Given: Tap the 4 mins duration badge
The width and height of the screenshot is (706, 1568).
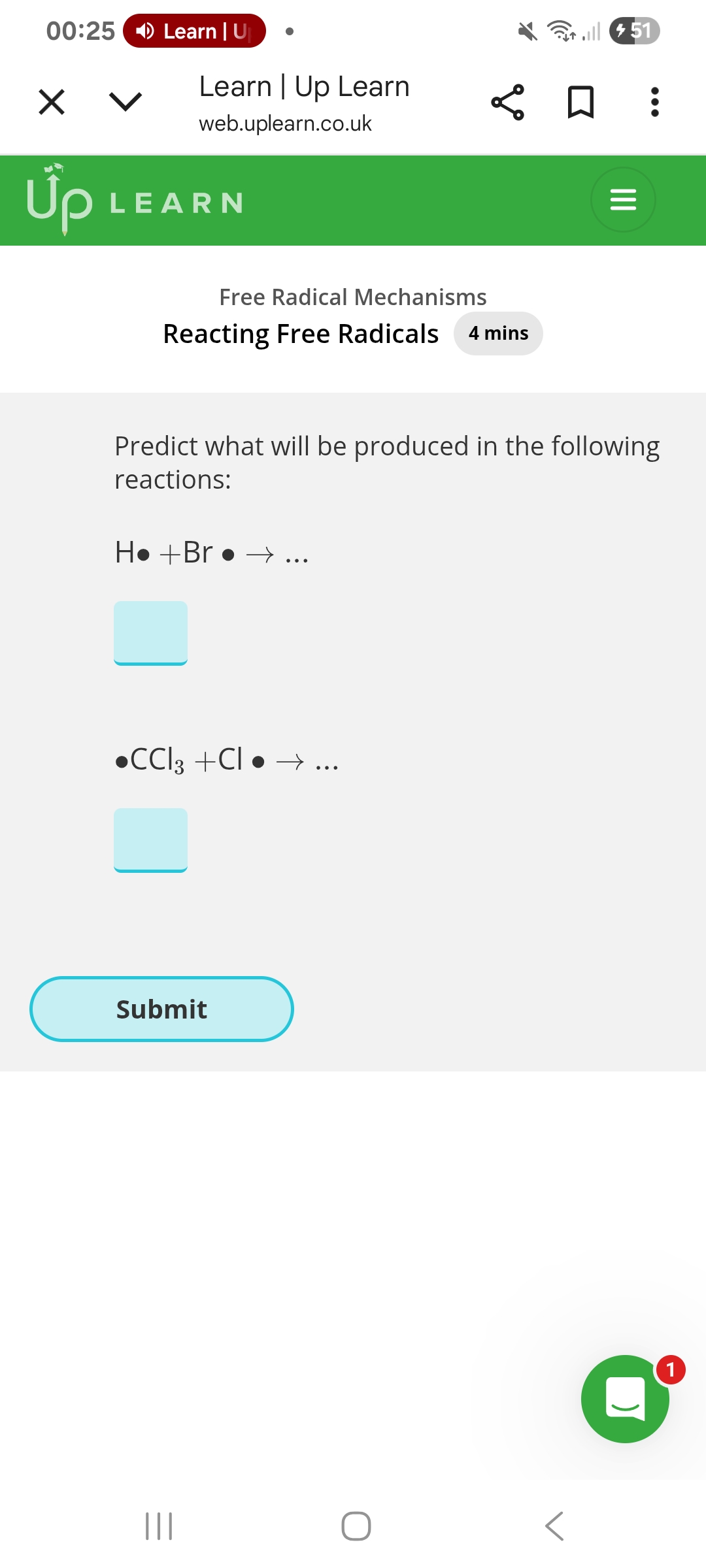Looking at the screenshot, I should point(498,334).
